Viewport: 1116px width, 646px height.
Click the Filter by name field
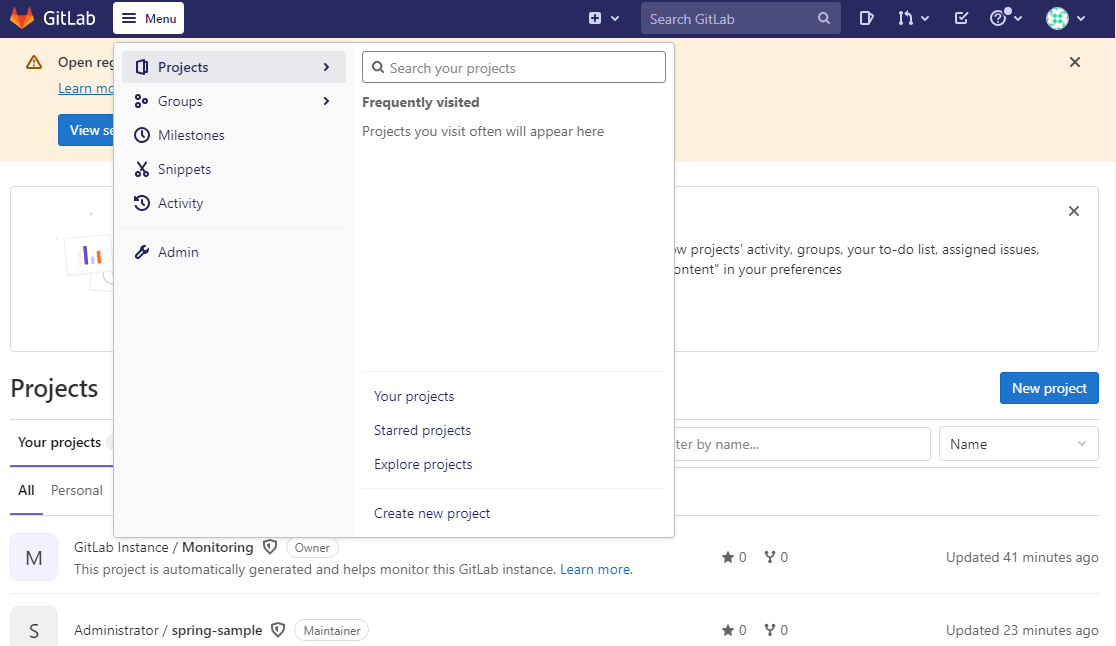tap(802, 444)
